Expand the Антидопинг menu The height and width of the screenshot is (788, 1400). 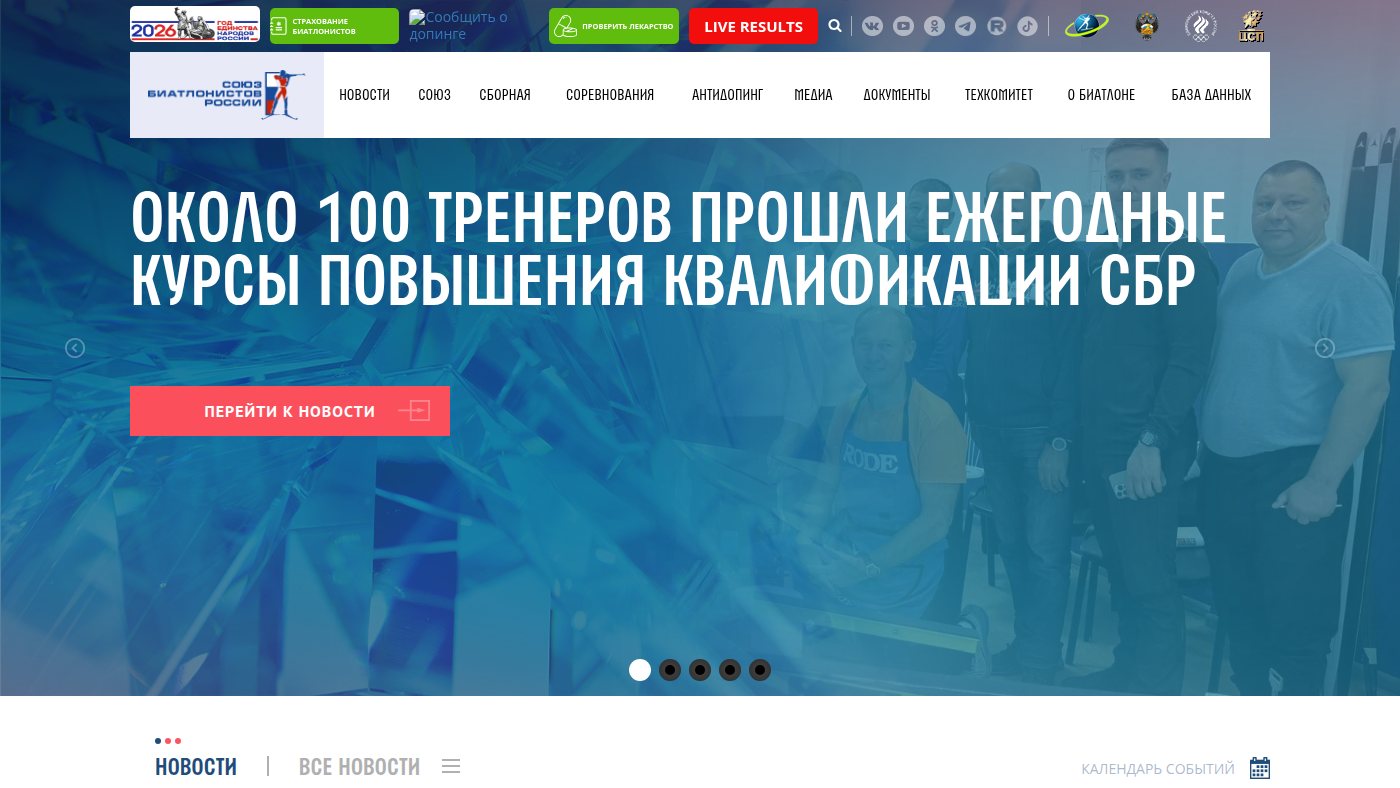tap(727, 95)
